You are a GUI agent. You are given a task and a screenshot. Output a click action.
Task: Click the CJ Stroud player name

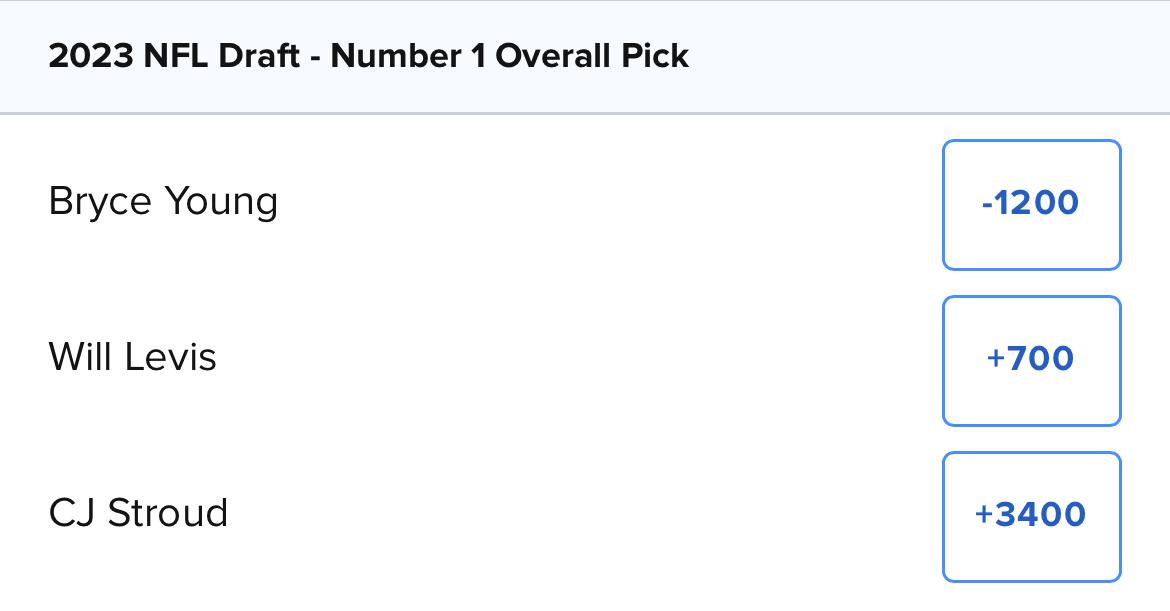138,513
